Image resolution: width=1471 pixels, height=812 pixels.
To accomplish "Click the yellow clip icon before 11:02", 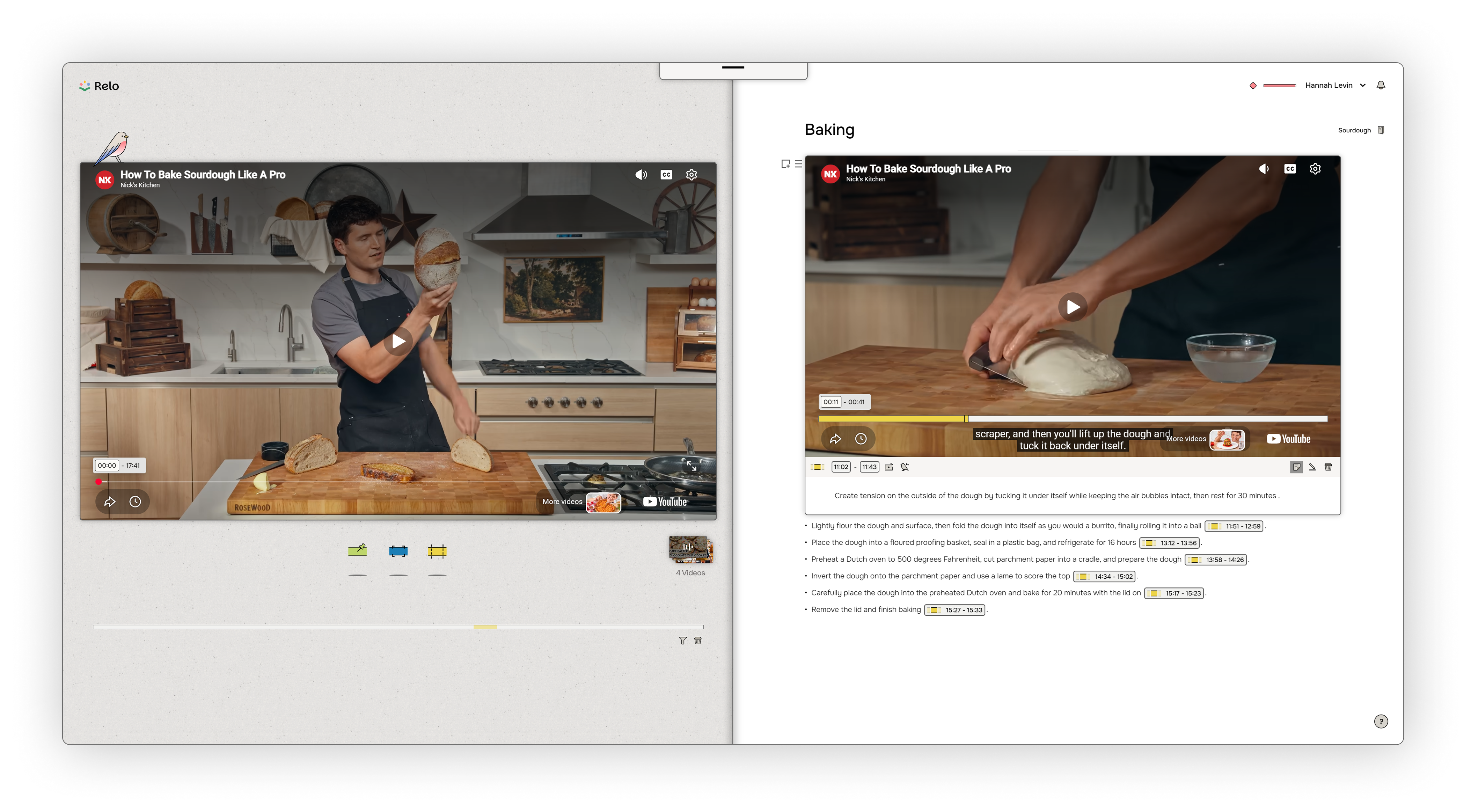I will 818,467.
